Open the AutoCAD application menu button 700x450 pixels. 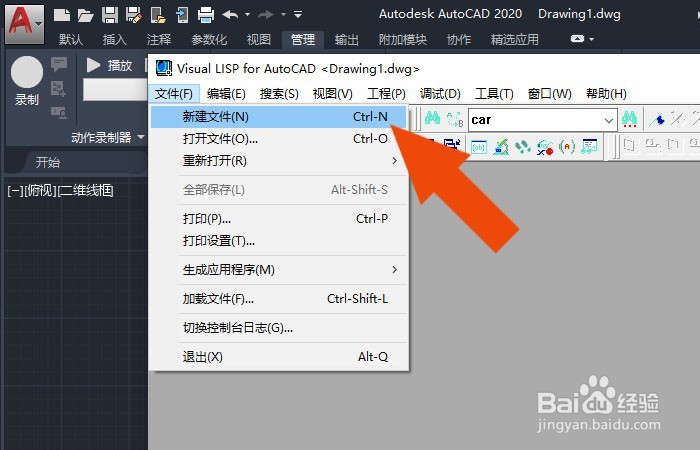25,25
